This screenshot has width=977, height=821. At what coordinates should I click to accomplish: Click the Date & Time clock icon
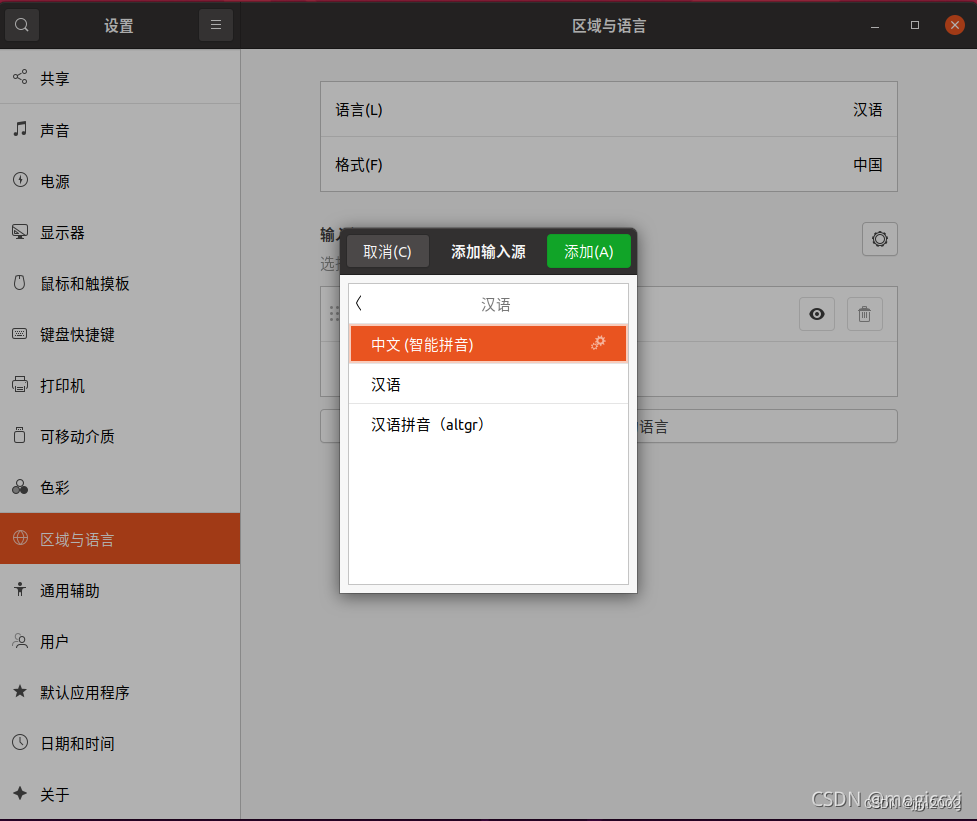[x=20, y=742]
